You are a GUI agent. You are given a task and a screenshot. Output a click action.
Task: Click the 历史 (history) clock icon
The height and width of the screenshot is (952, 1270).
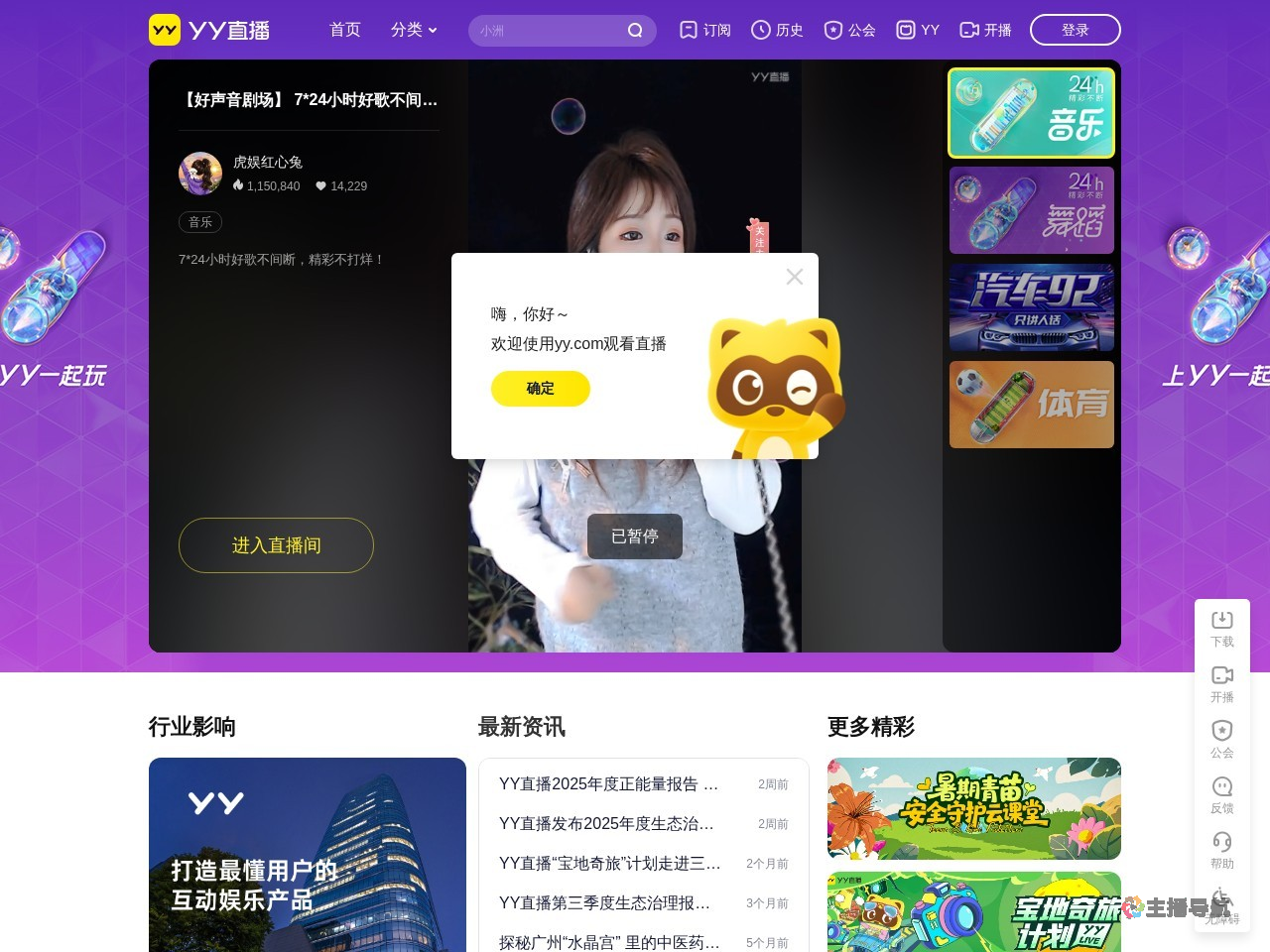click(761, 30)
